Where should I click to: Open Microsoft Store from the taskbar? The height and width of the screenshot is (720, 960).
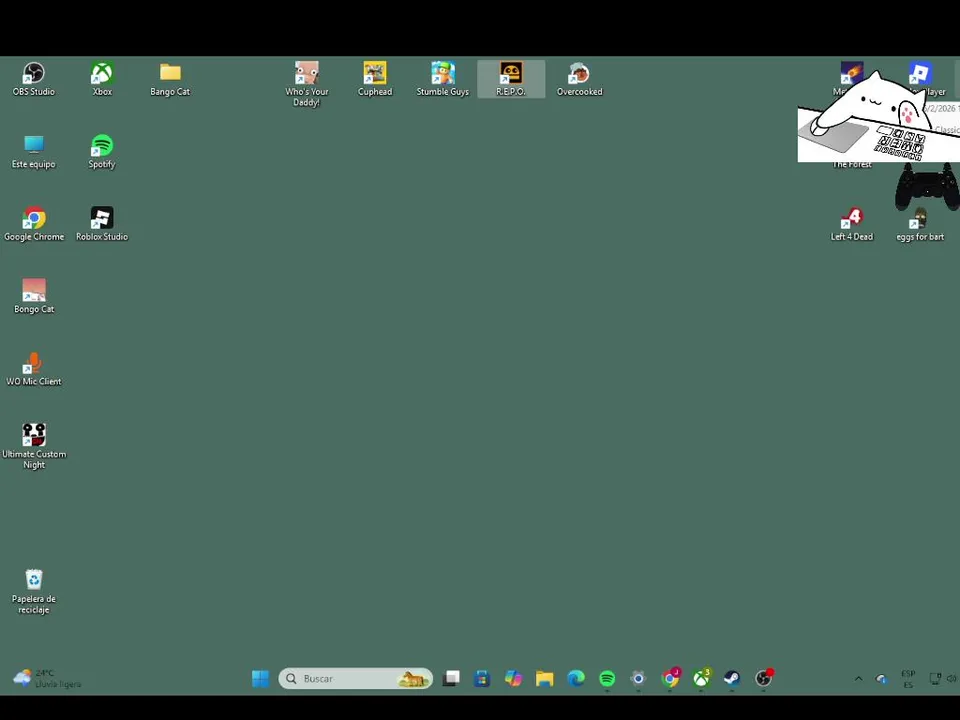tap(482, 678)
